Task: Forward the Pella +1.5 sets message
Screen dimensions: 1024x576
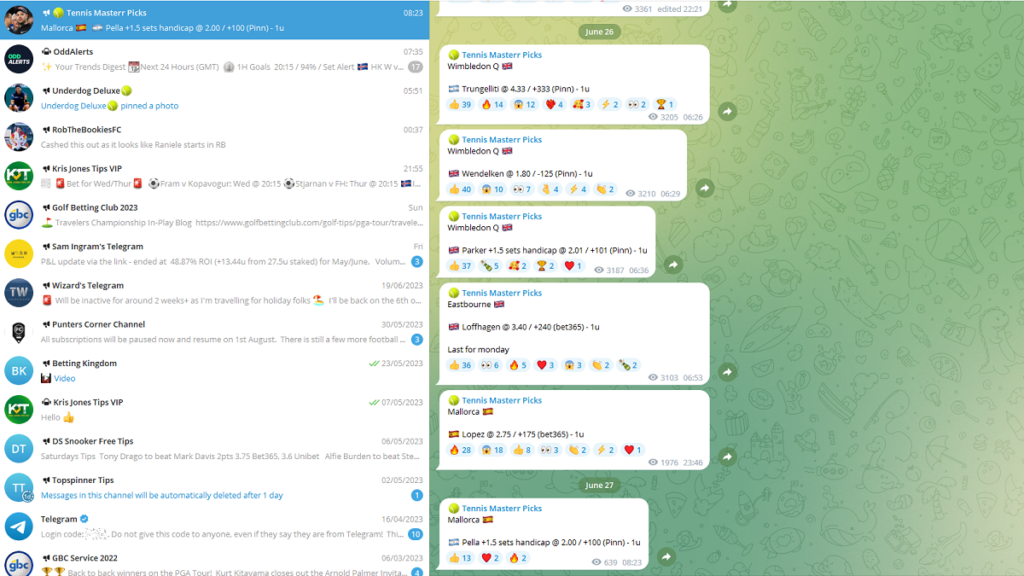Action: coord(666,557)
